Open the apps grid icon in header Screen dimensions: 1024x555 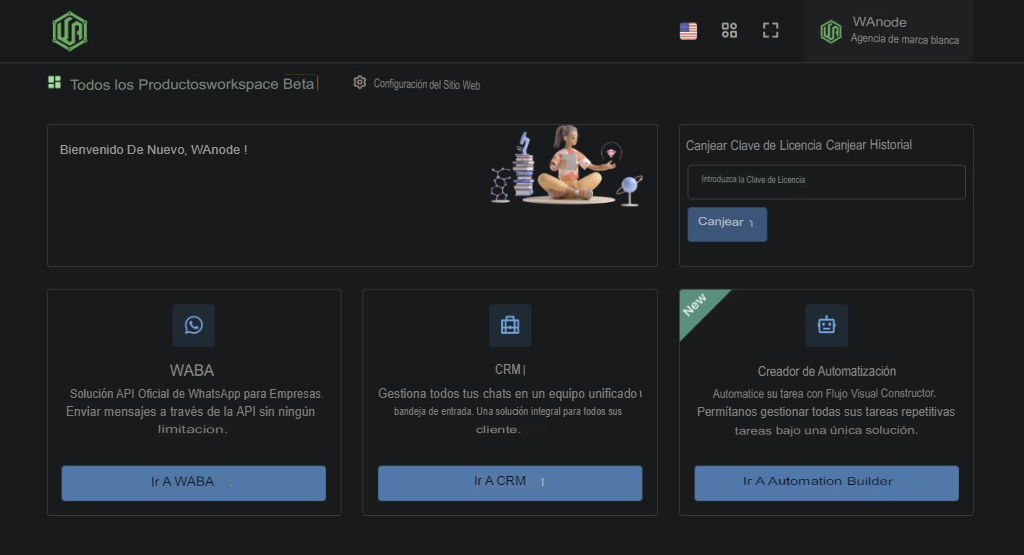(729, 30)
